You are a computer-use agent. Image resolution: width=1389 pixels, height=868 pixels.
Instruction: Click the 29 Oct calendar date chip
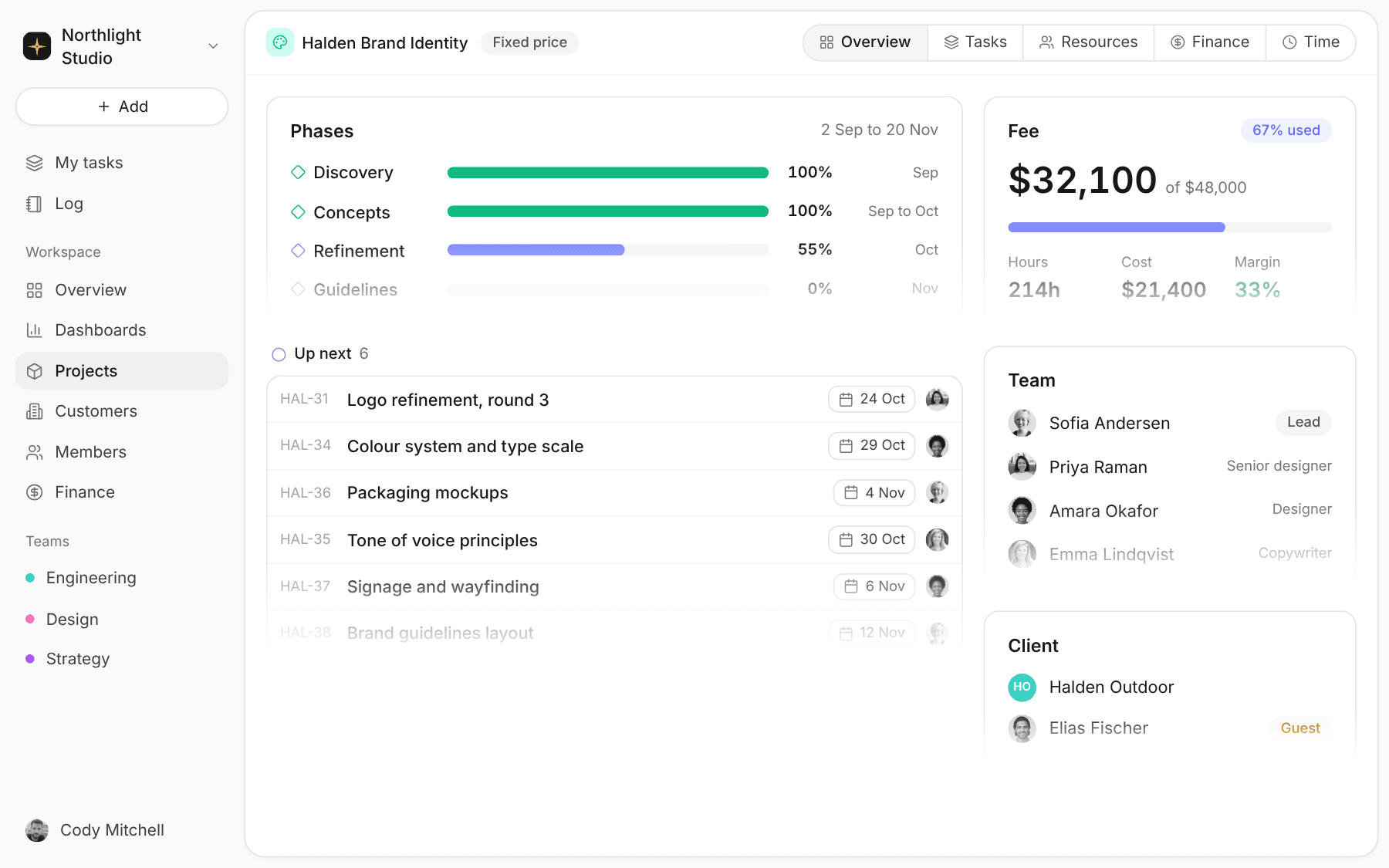pos(872,446)
